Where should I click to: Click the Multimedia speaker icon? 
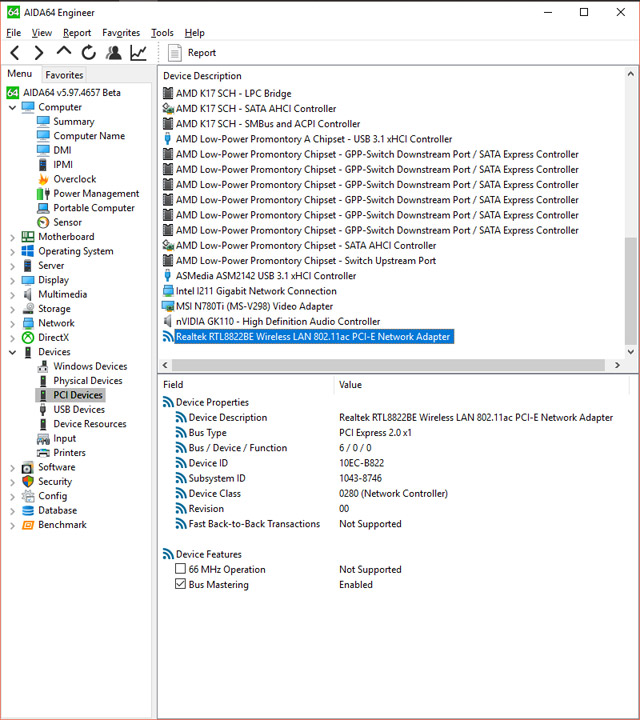tap(28, 294)
